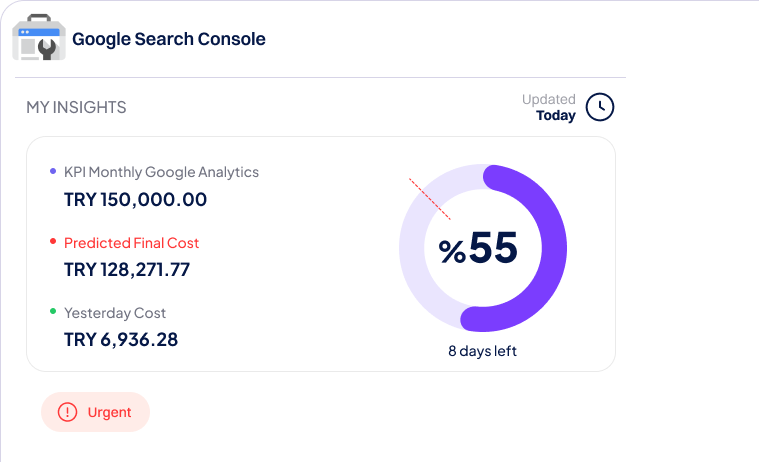Select the TRY 6,936.28 value
This screenshot has width=759, height=462.
point(121,339)
